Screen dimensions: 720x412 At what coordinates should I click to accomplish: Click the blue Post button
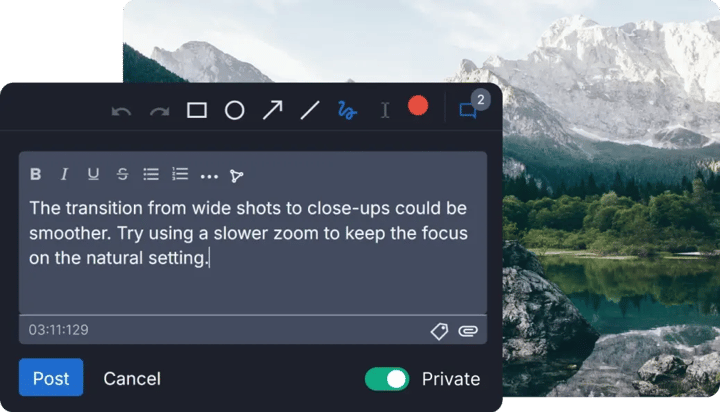tap(51, 378)
